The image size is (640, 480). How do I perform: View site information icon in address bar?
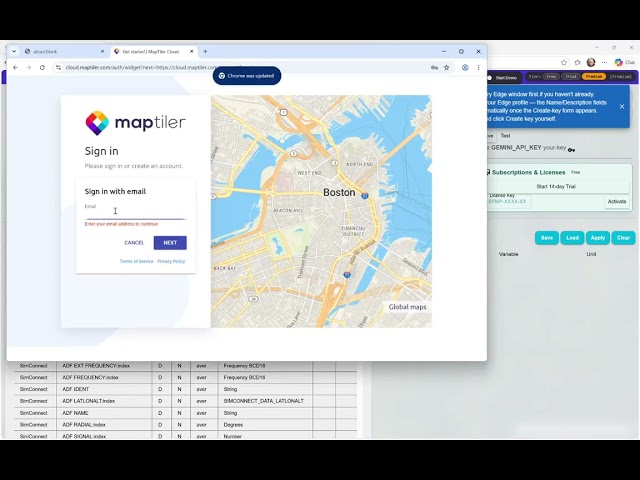tap(58, 67)
